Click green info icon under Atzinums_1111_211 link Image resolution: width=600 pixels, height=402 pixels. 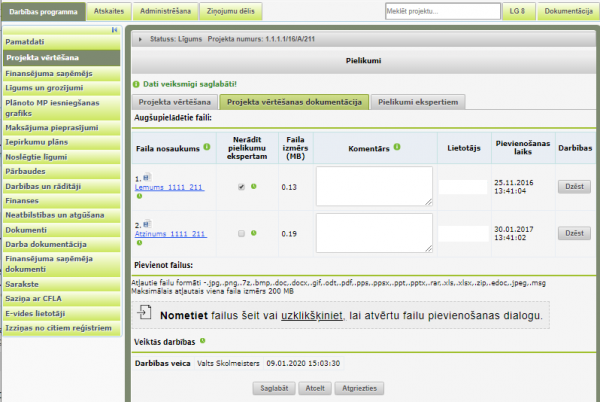[139, 243]
